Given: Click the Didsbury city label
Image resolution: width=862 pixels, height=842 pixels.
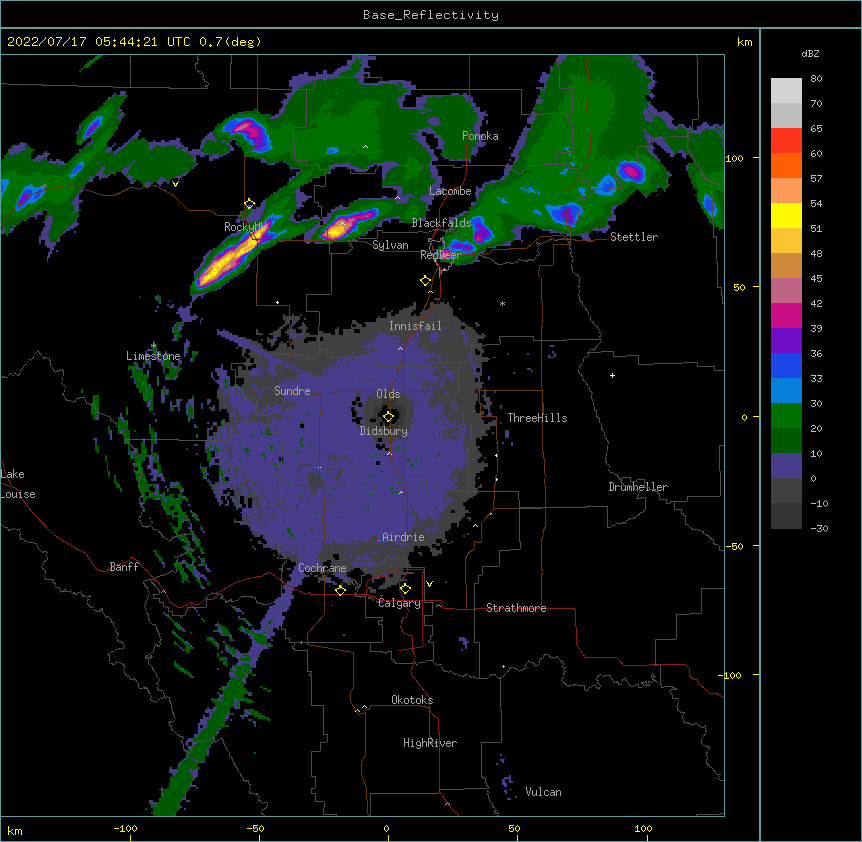Looking at the screenshot, I should 384,431.
